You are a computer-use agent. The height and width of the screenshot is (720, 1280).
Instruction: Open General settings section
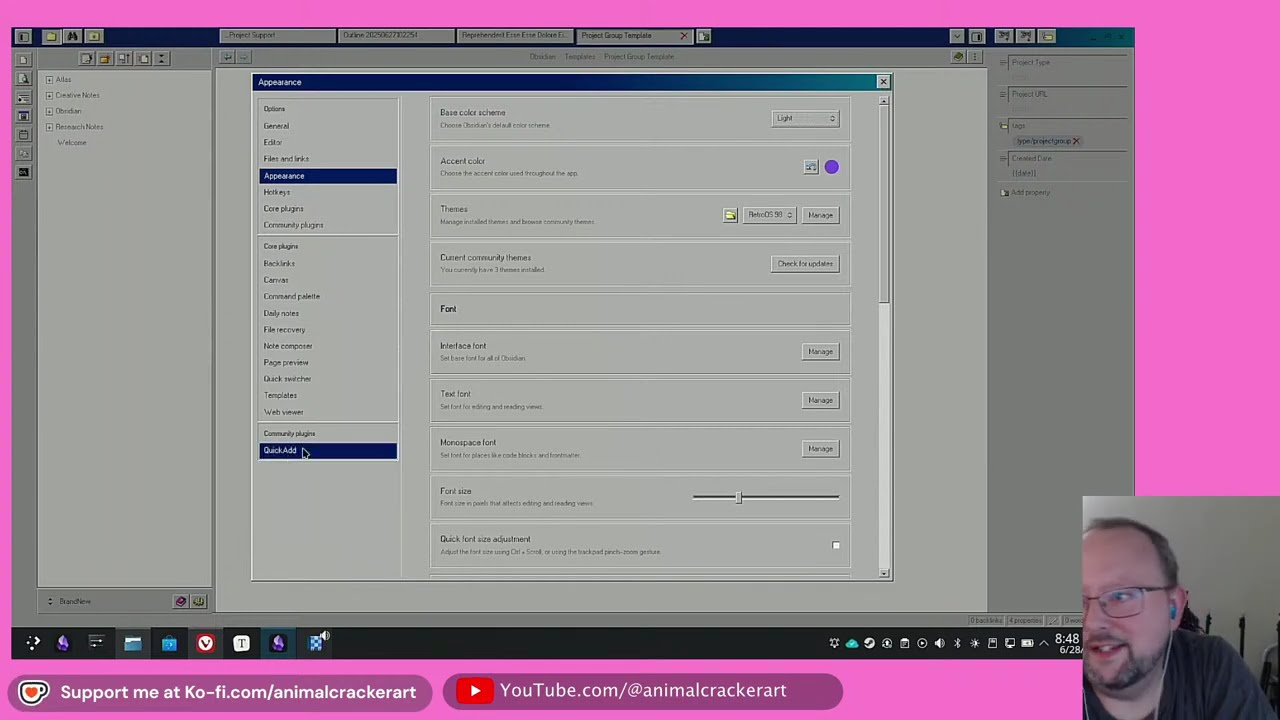[328, 126]
